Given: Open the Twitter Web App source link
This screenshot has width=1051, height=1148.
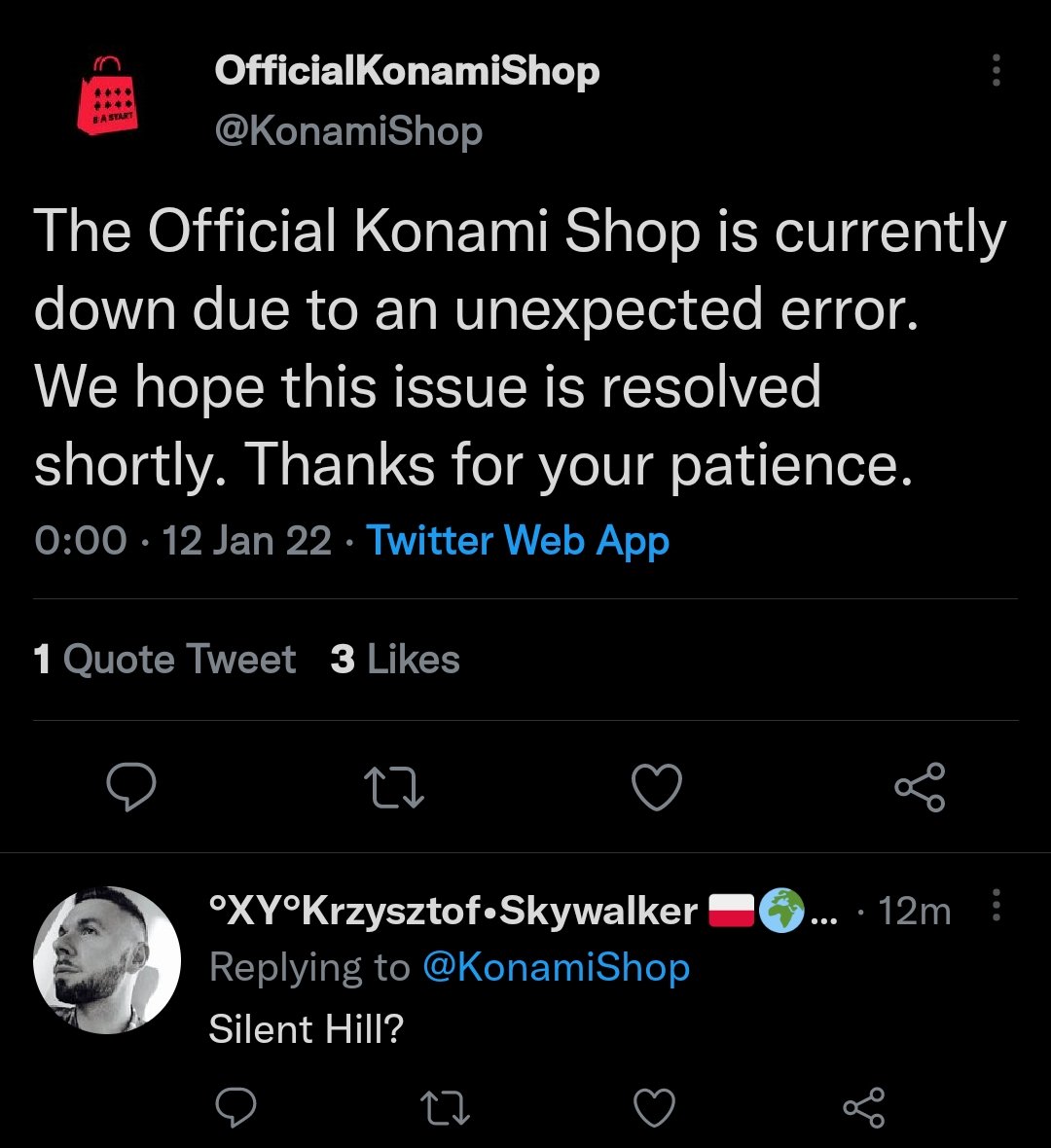Looking at the screenshot, I should point(518,541).
